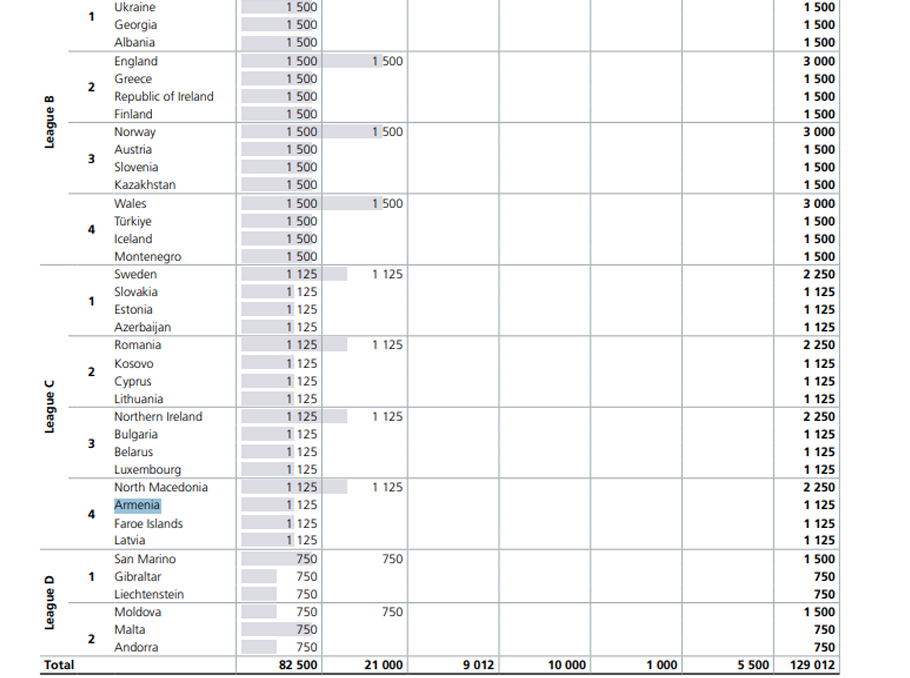Select the Montenegro row label
The width and height of the screenshot is (910, 678).
pos(147,257)
